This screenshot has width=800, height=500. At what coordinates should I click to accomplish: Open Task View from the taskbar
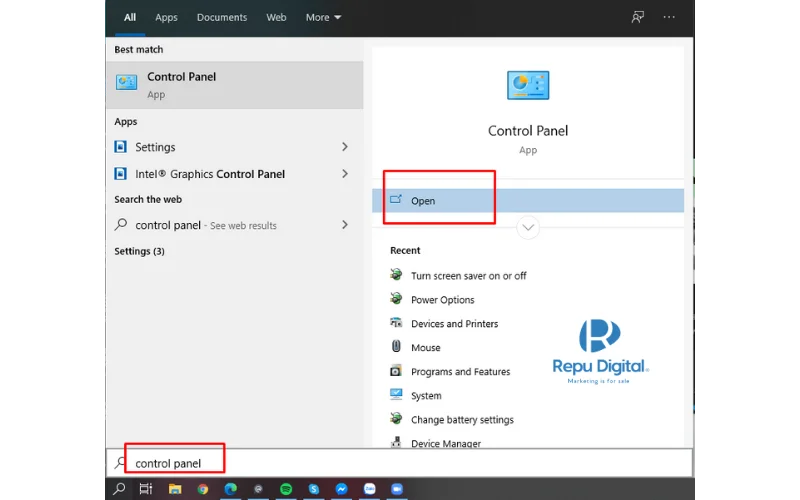(146, 489)
